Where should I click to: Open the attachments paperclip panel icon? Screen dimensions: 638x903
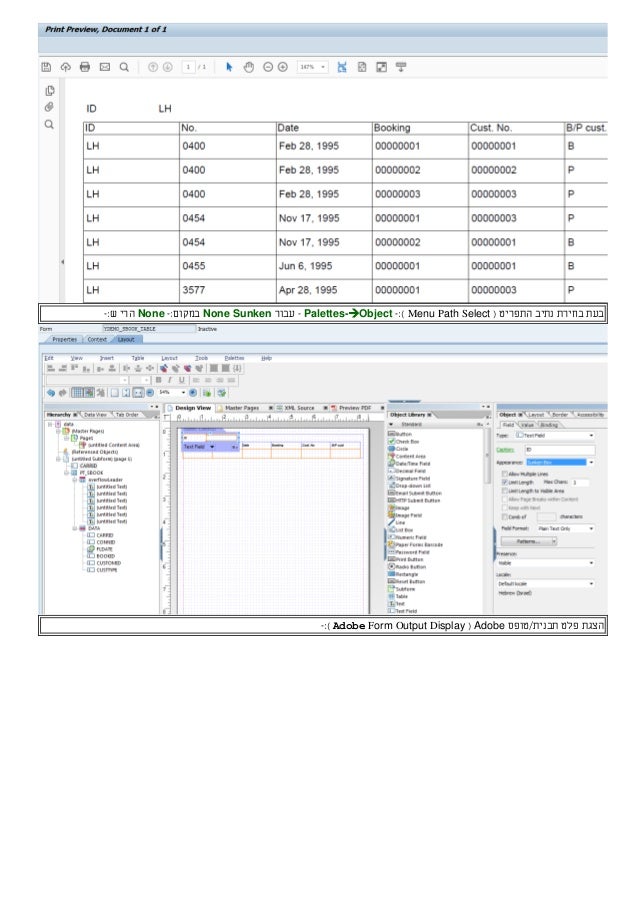click(x=48, y=107)
